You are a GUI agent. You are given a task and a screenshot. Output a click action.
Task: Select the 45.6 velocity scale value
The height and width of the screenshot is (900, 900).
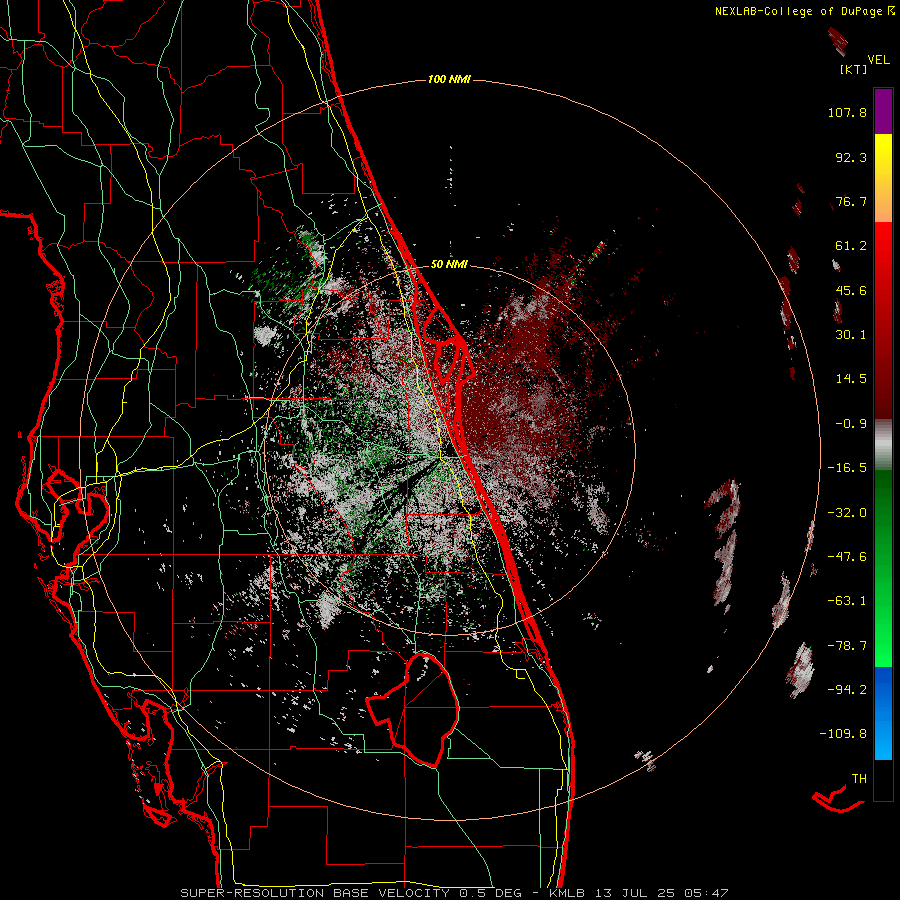(x=851, y=290)
